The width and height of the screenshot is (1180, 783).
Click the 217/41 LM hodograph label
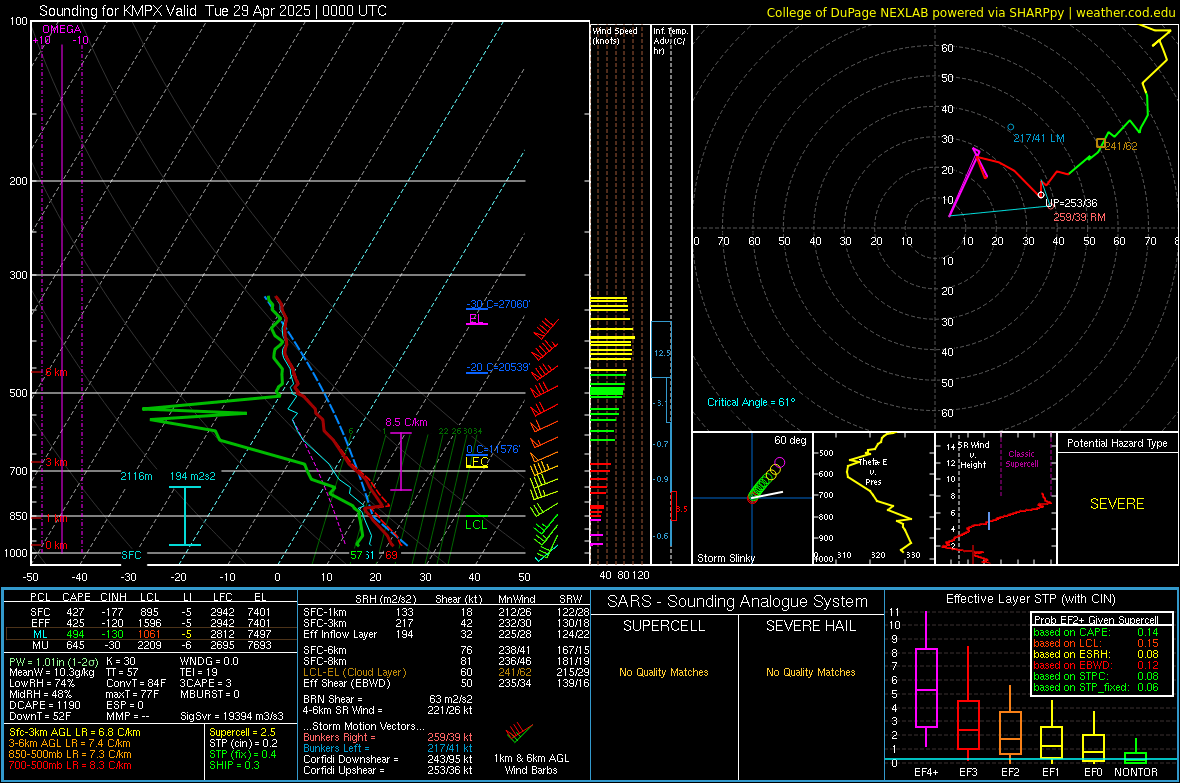pyautogui.click(x=1039, y=139)
